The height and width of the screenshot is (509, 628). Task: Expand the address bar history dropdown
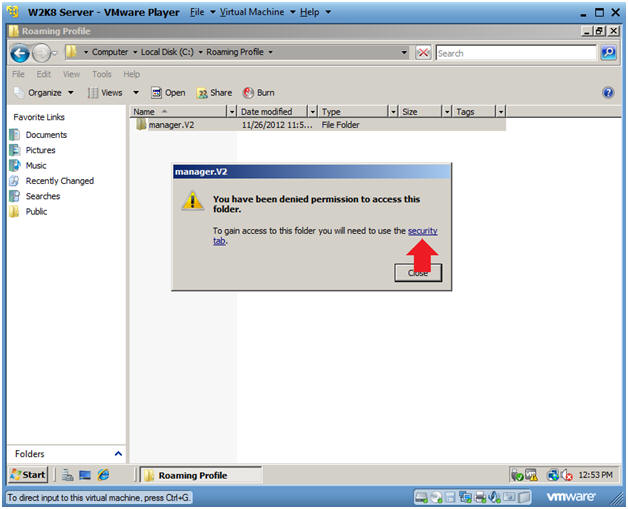[x=404, y=52]
